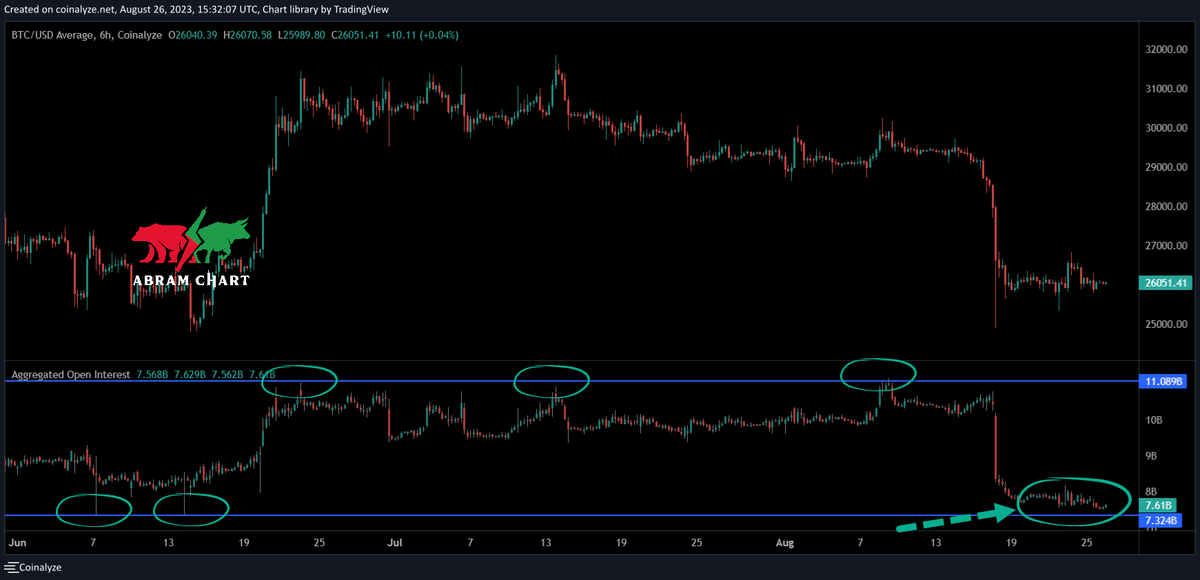
Task: Click the 28000.00 price axis label
Action: click(1166, 207)
